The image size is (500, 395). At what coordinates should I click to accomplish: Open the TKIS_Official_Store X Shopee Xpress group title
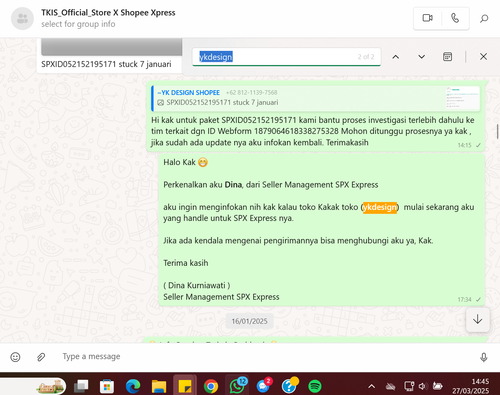tap(108, 13)
